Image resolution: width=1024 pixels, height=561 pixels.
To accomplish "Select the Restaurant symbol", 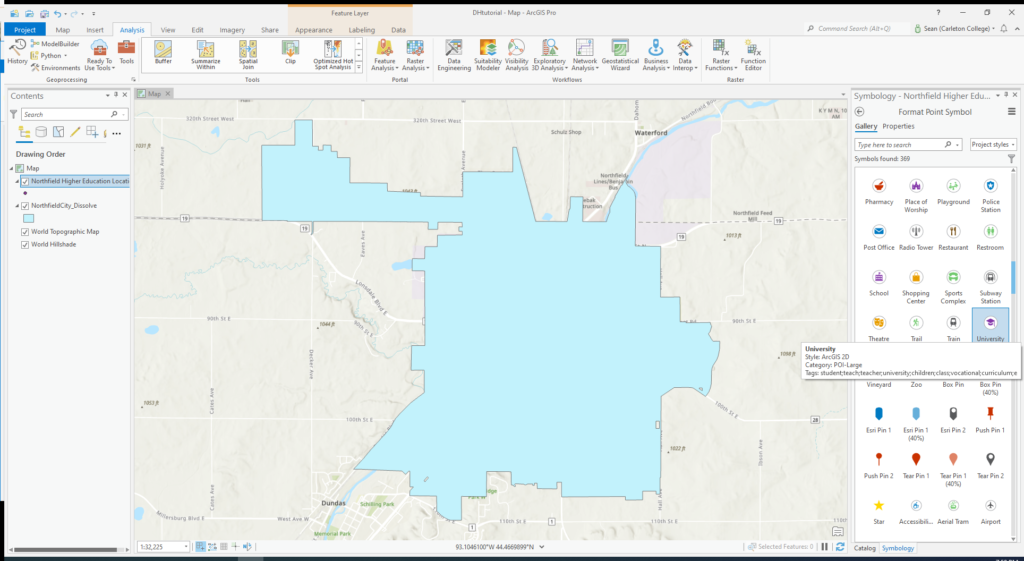I will click(953, 238).
